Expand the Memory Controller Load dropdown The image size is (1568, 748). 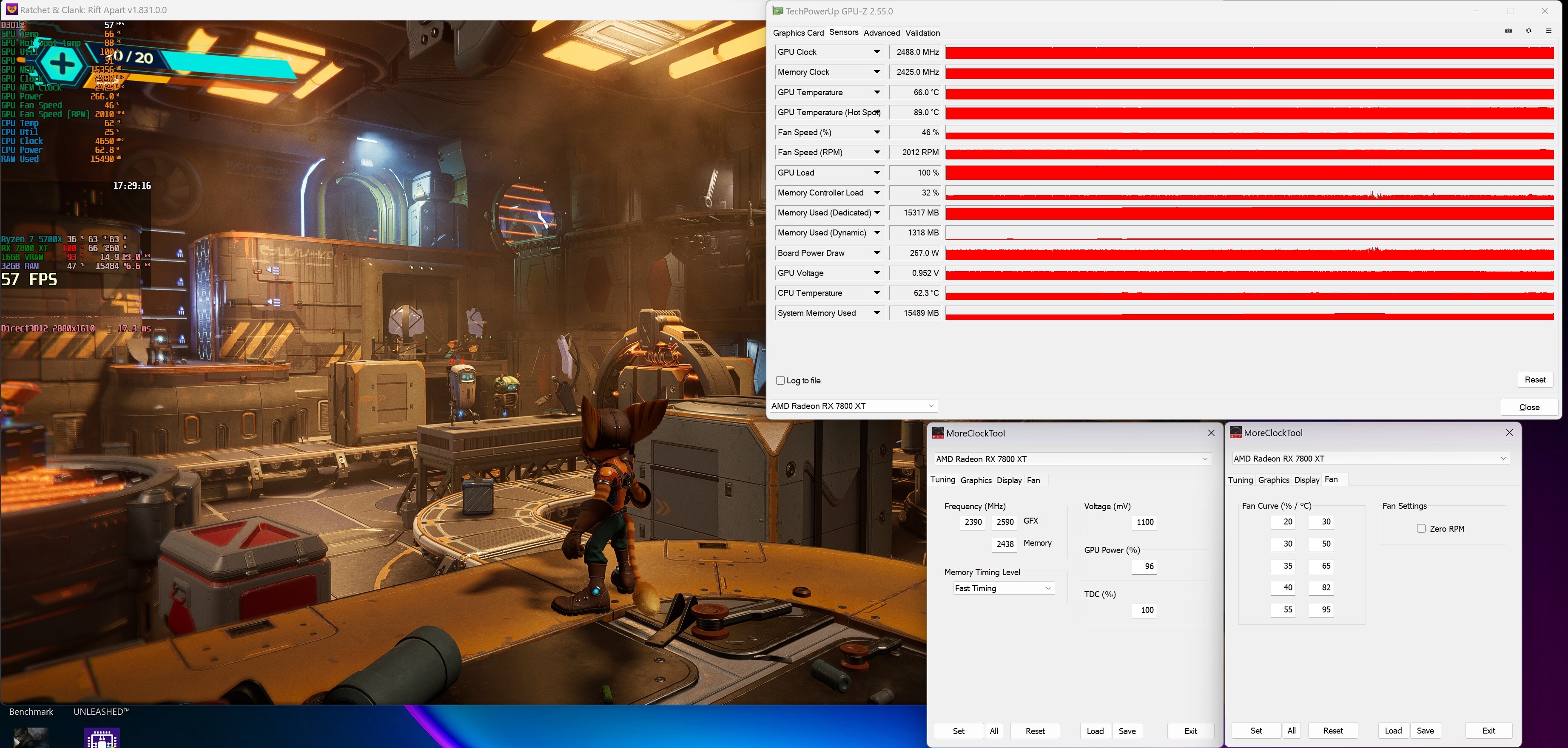877,193
